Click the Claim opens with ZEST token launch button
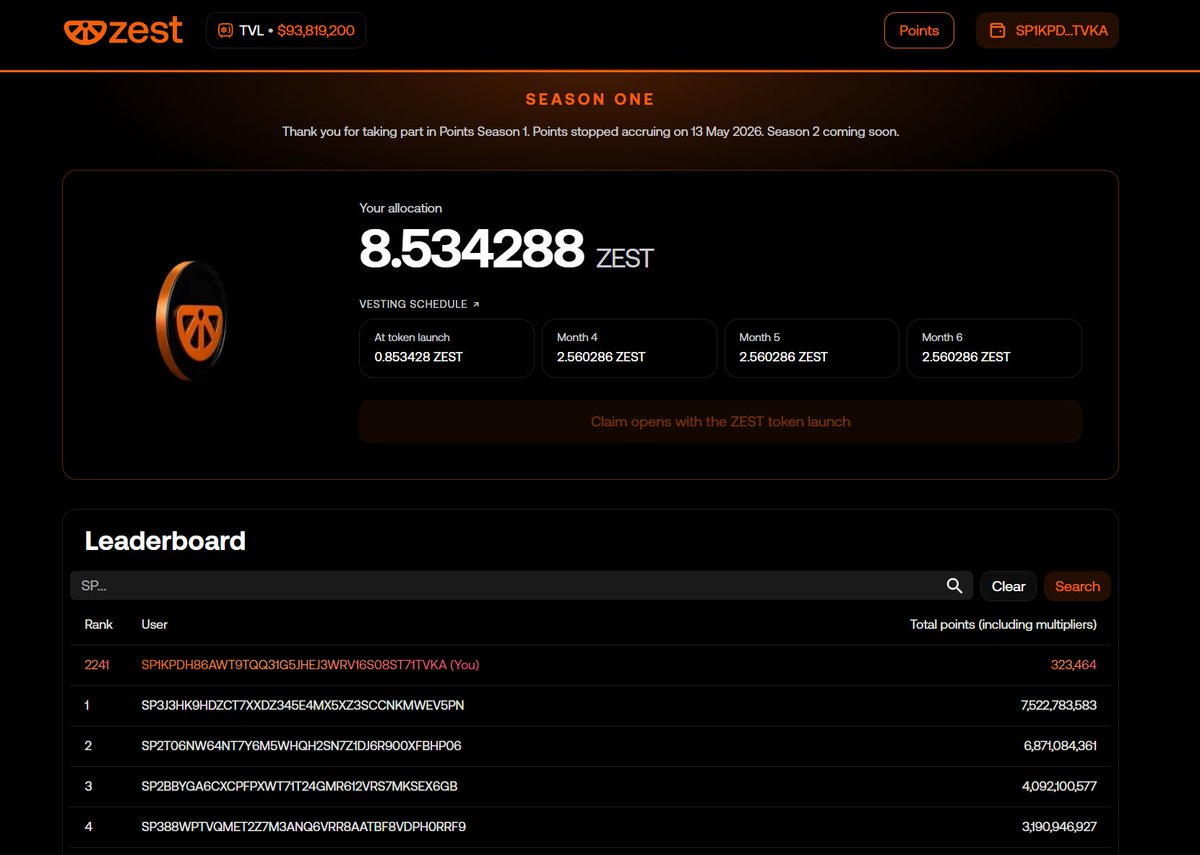 (720, 421)
